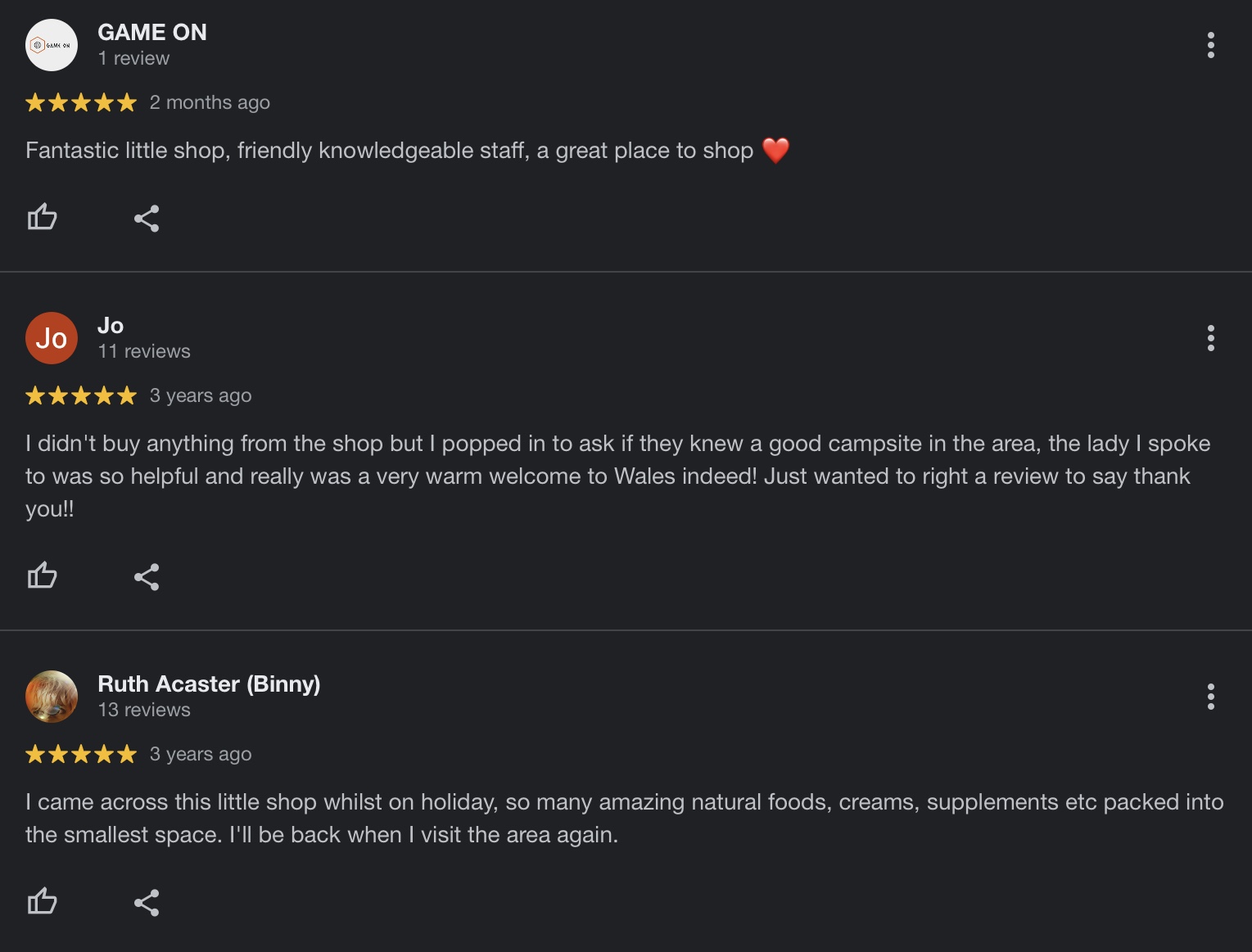Open more options for Ruth Acaster's review
This screenshot has width=1252, height=952.
pos(1210,697)
